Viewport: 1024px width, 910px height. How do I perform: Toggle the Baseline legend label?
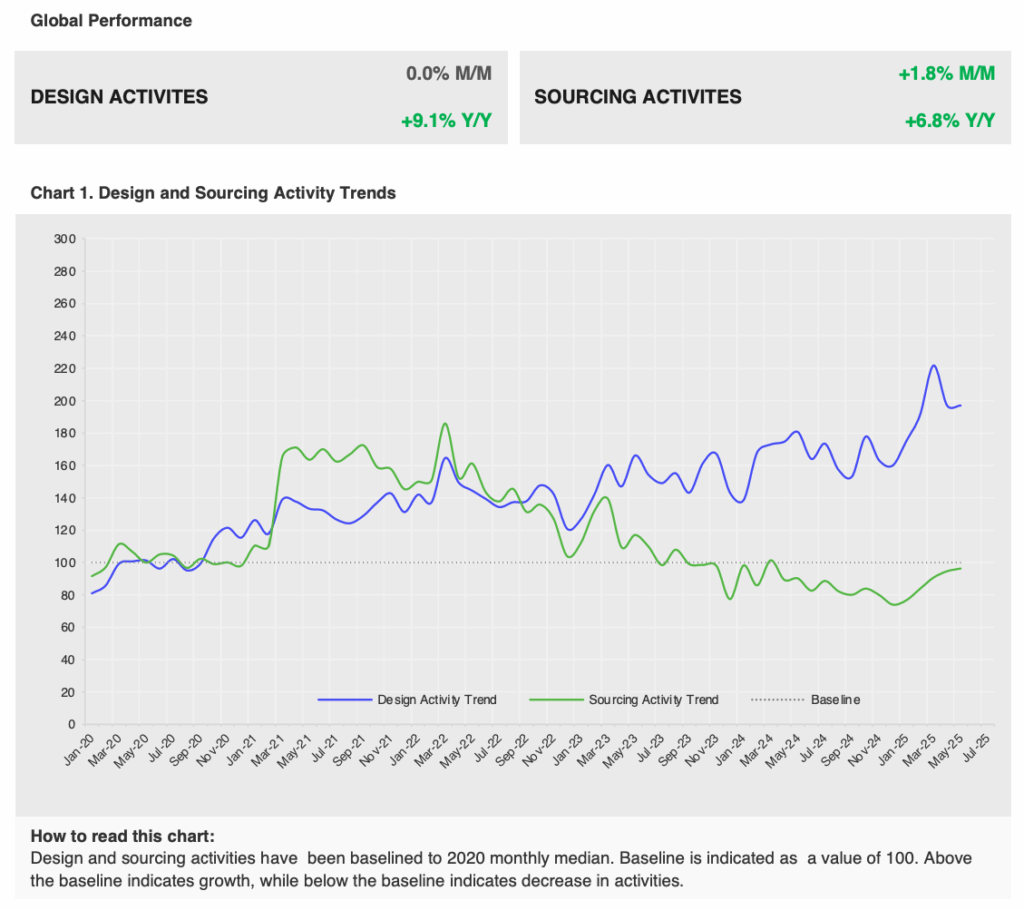(x=835, y=700)
